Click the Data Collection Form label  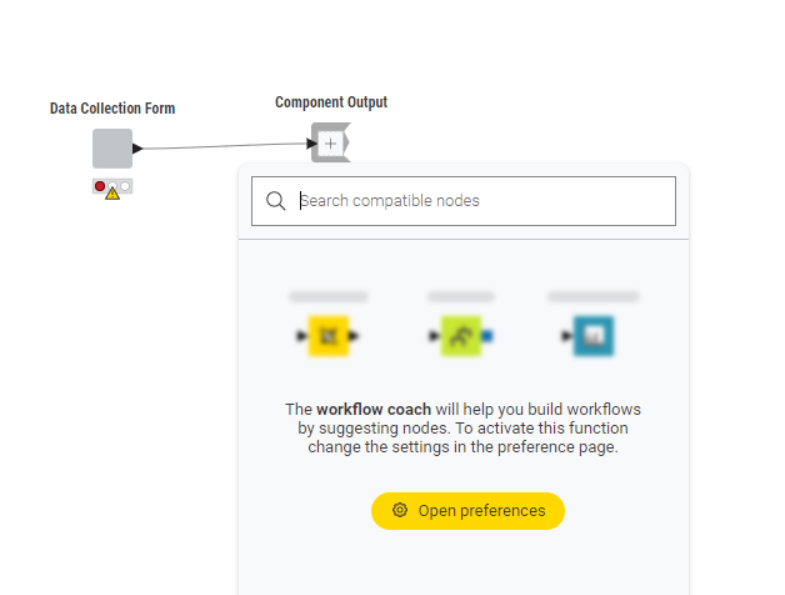pos(113,109)
